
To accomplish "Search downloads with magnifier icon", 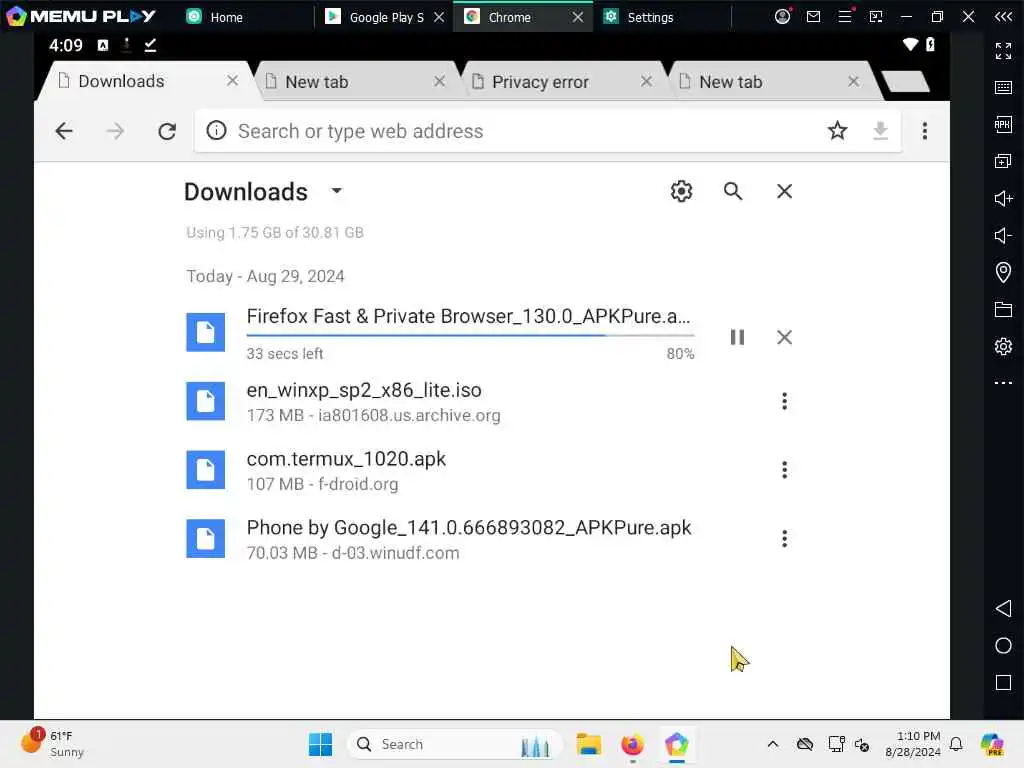I will (x=733, y=191).
